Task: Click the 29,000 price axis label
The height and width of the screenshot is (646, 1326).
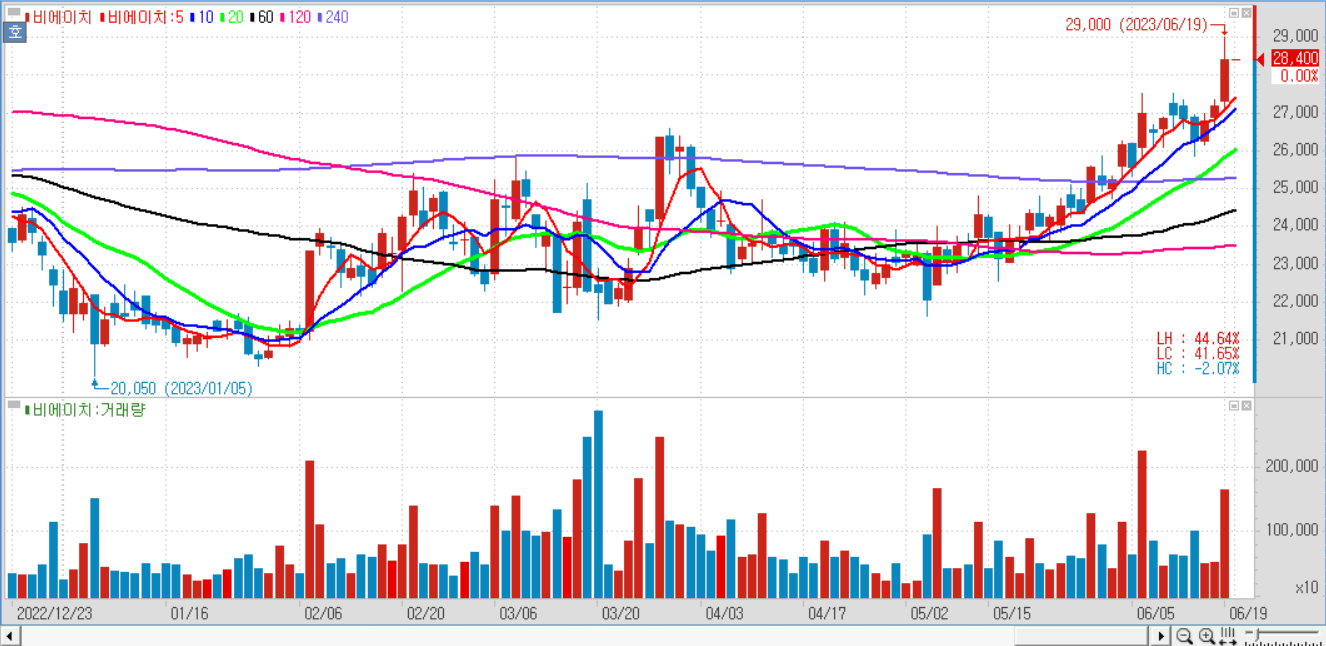Action: point(1295,35)
